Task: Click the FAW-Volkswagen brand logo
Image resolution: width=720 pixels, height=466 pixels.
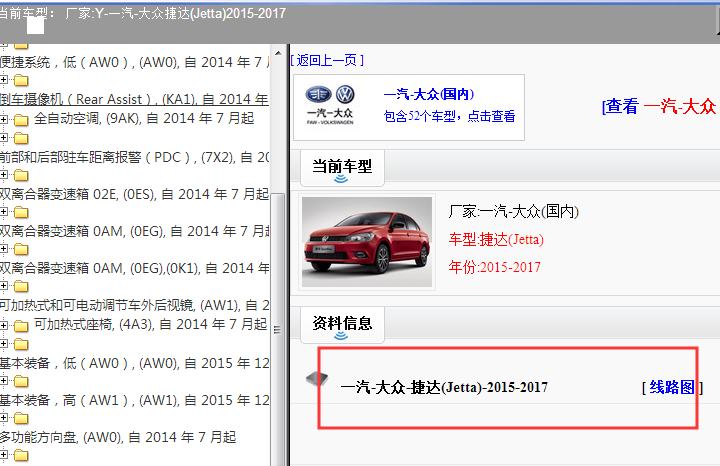Action: (330, 105)
